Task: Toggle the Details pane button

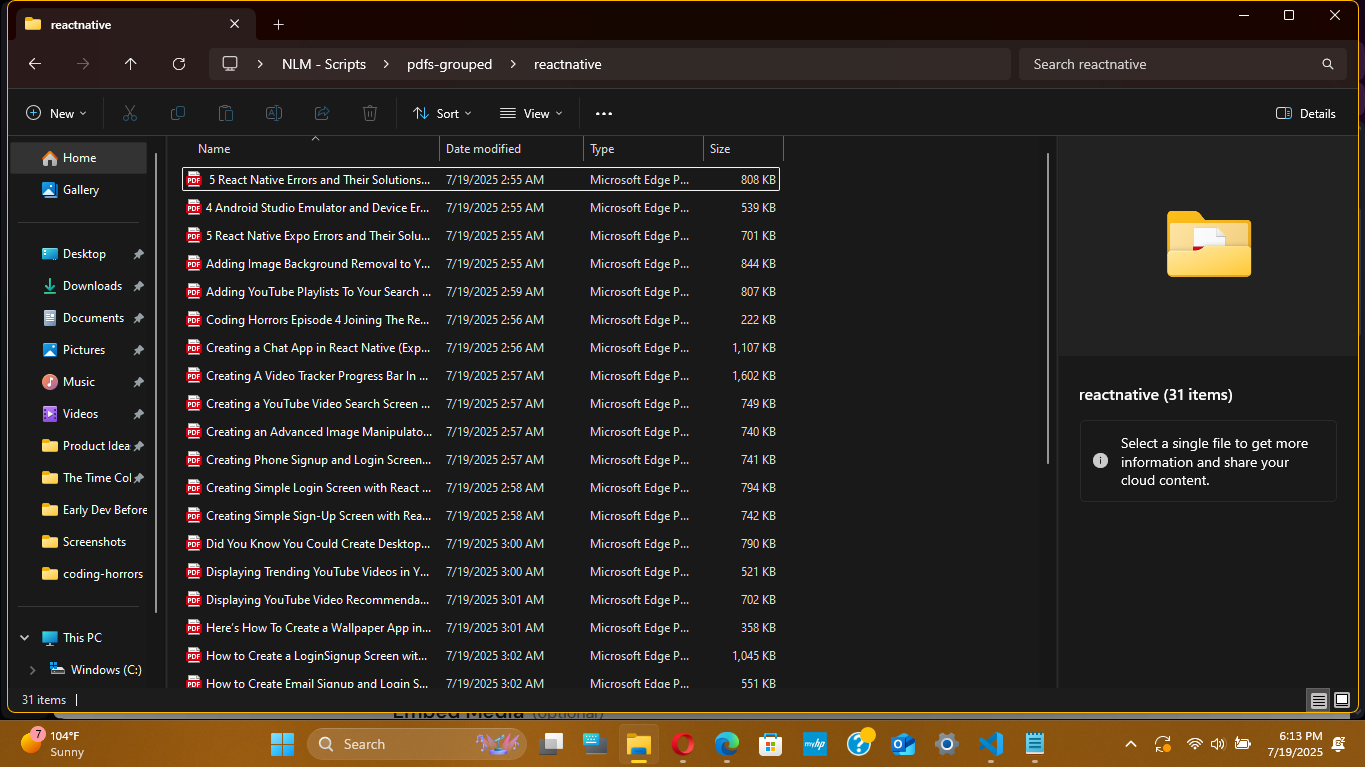Action: coord(1306,113)
